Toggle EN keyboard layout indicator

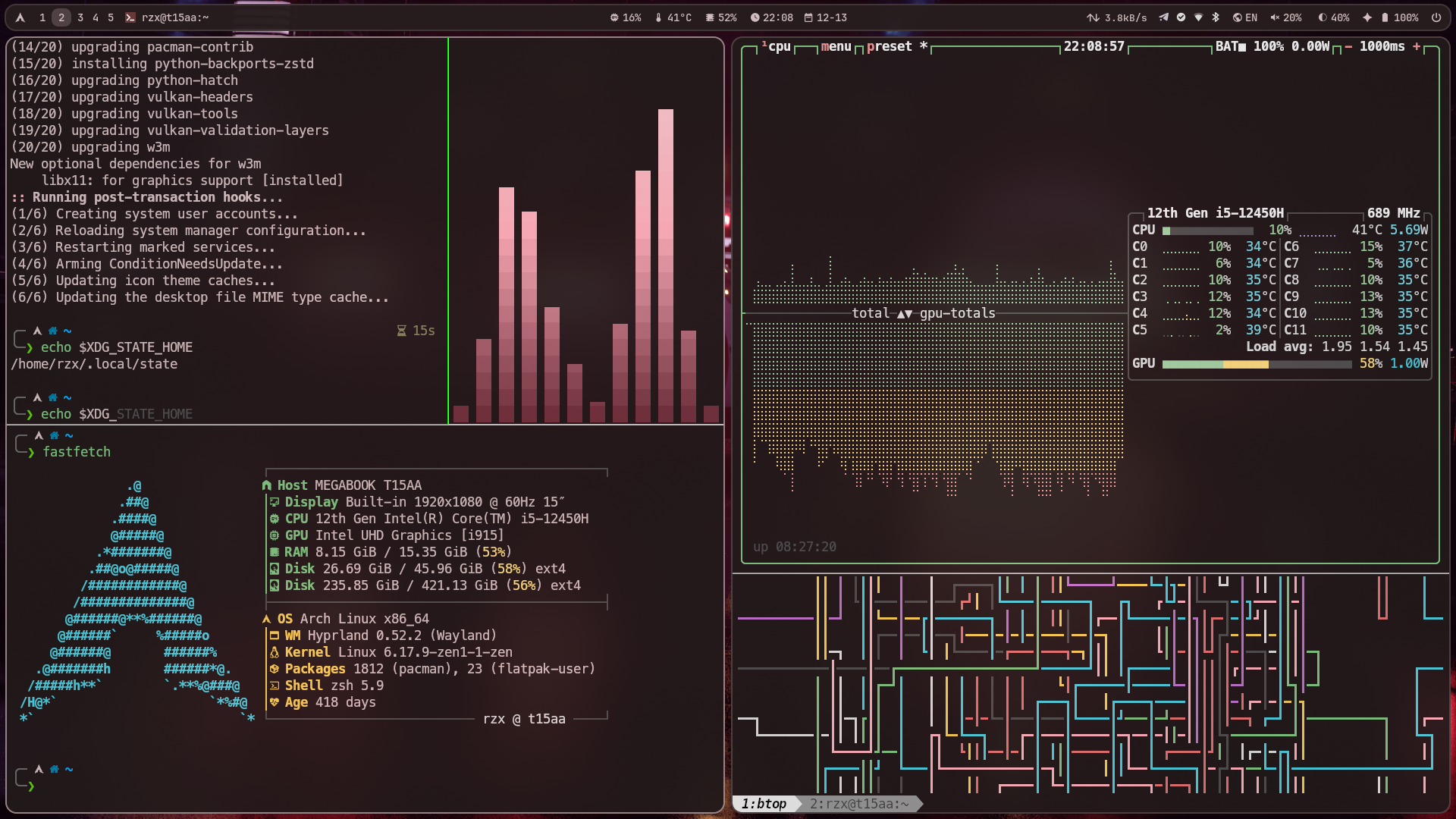click(1244, 17)
